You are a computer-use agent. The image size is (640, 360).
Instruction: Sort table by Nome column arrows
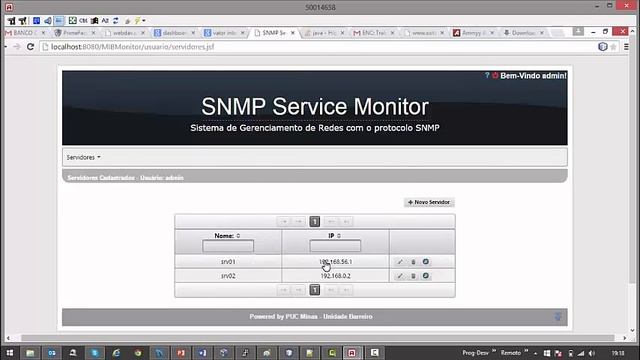tap(238, 236)
